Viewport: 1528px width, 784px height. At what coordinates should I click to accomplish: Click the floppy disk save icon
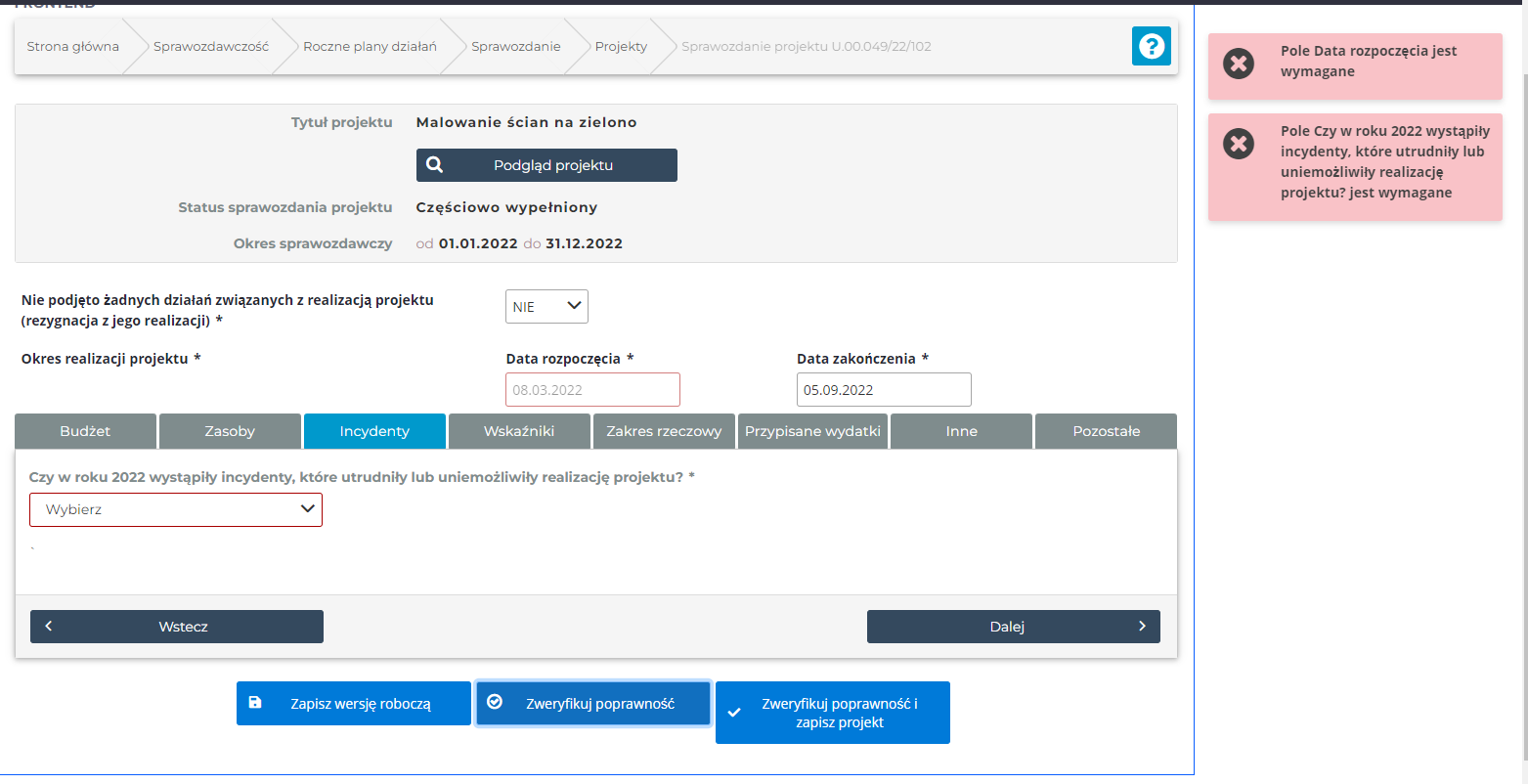[255, 703]
